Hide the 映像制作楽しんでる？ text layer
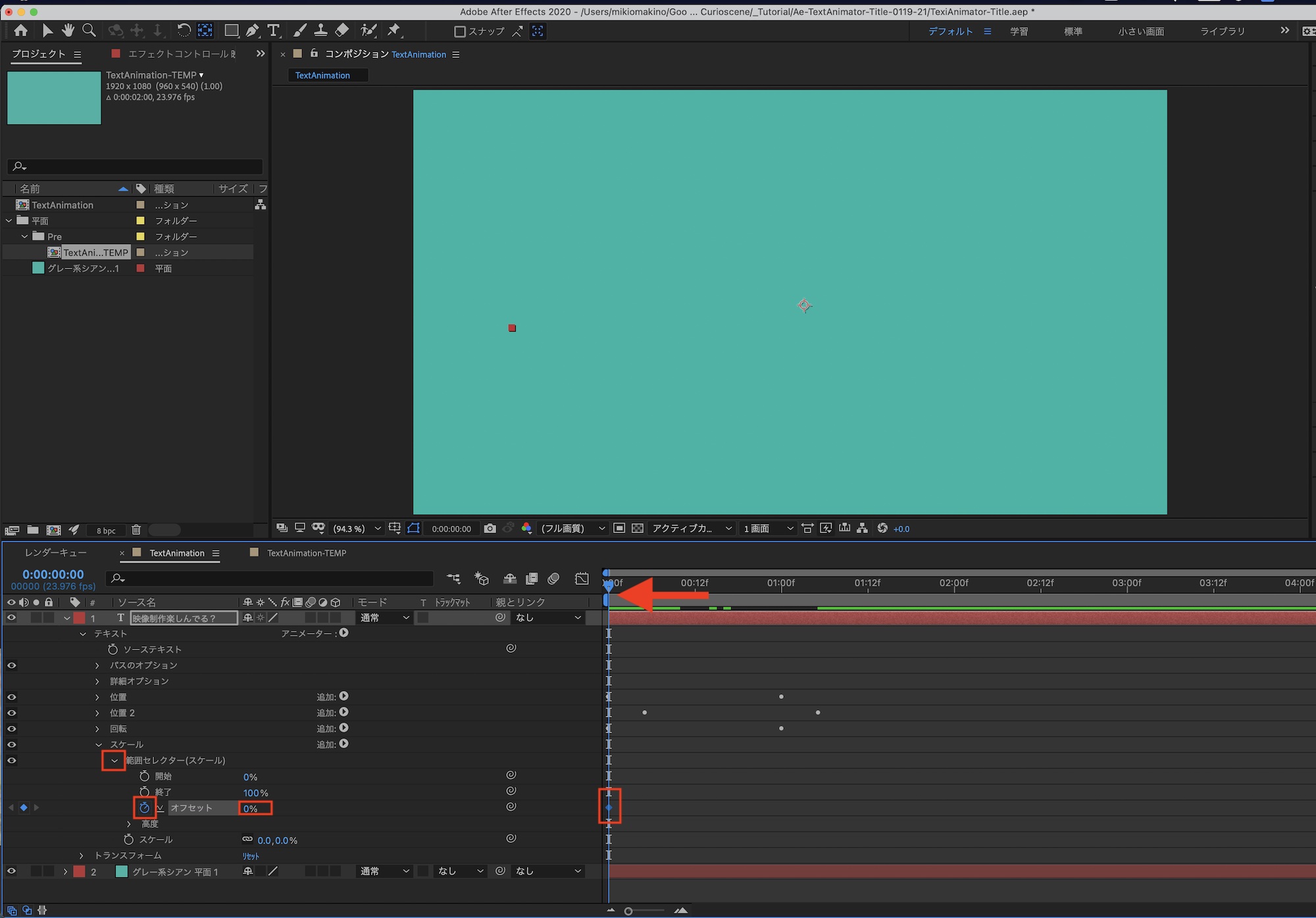Screen dimensions: 1316x918 click(x=11, y=617)
